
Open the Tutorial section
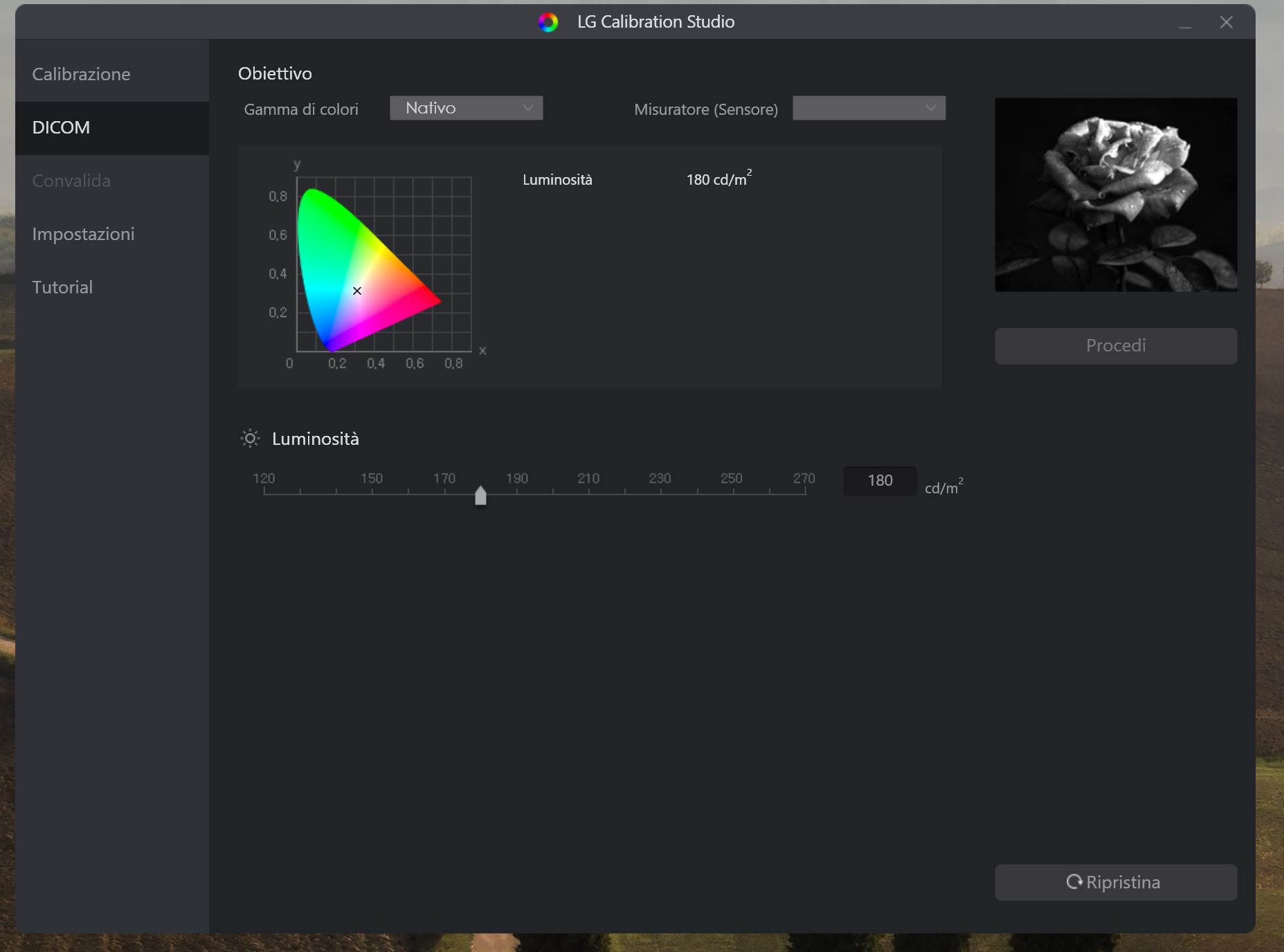(111, 288)
